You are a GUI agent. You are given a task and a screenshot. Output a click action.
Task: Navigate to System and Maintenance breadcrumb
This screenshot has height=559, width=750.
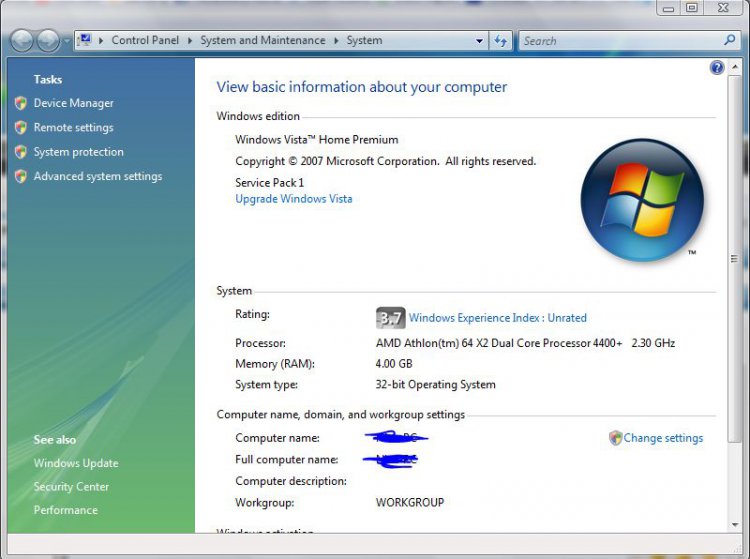tap(263, 40)
